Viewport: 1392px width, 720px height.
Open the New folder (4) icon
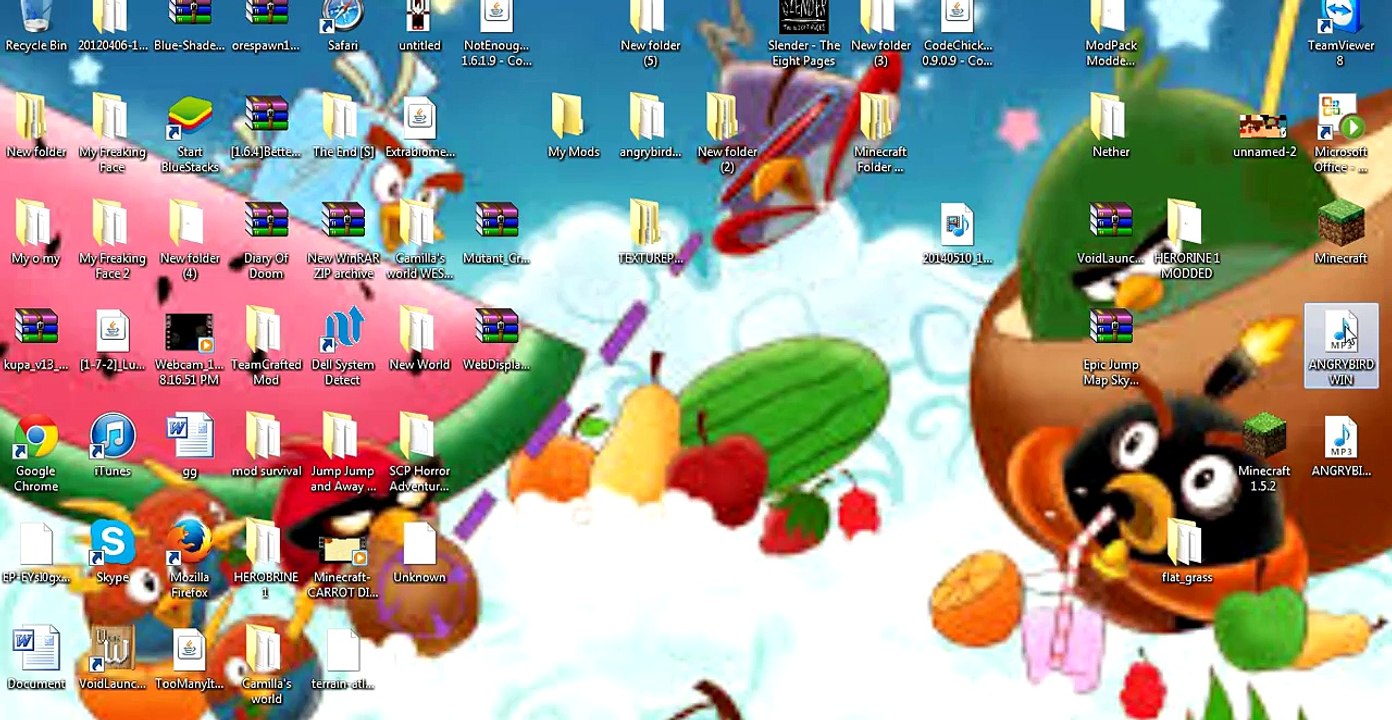coord(190,241)
